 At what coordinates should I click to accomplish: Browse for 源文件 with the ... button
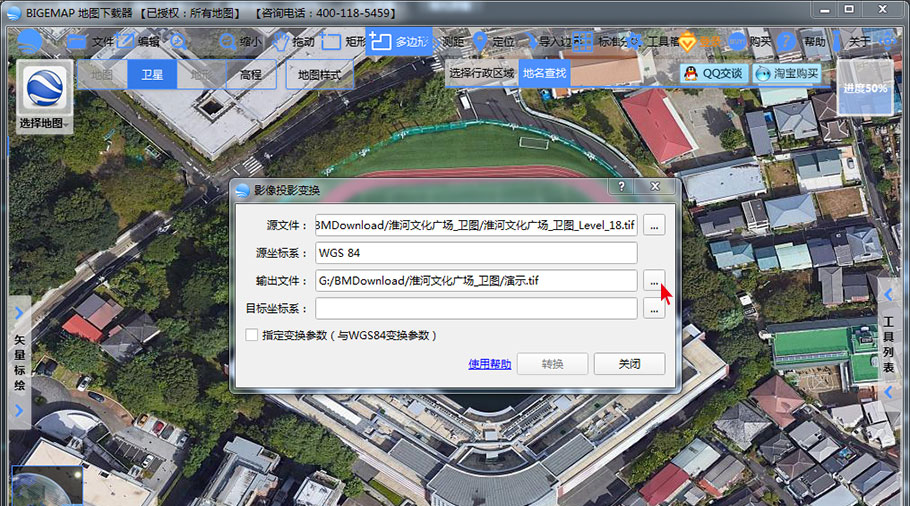tap(654, 225)
